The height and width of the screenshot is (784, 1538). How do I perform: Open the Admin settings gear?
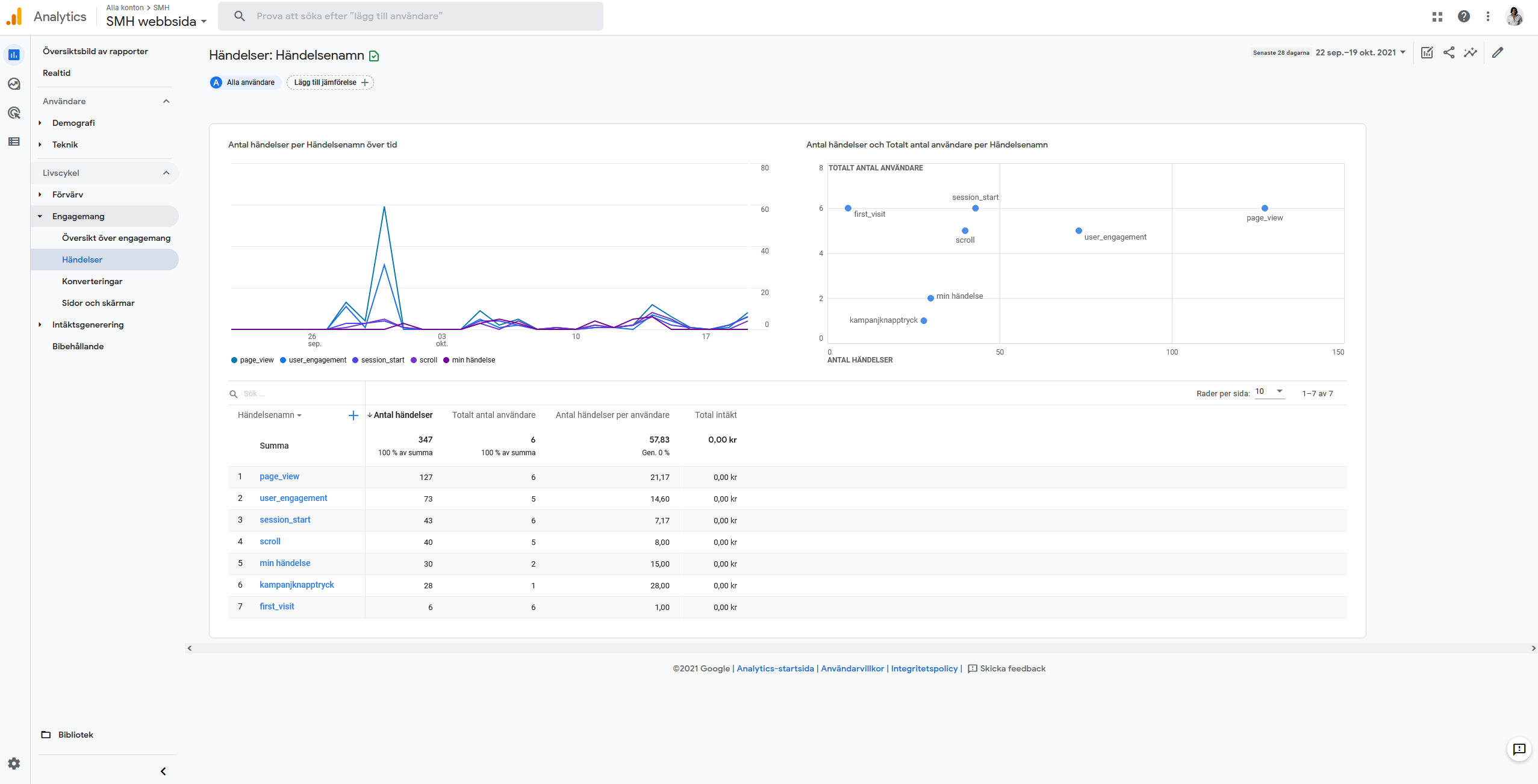[x=14, y=764]
